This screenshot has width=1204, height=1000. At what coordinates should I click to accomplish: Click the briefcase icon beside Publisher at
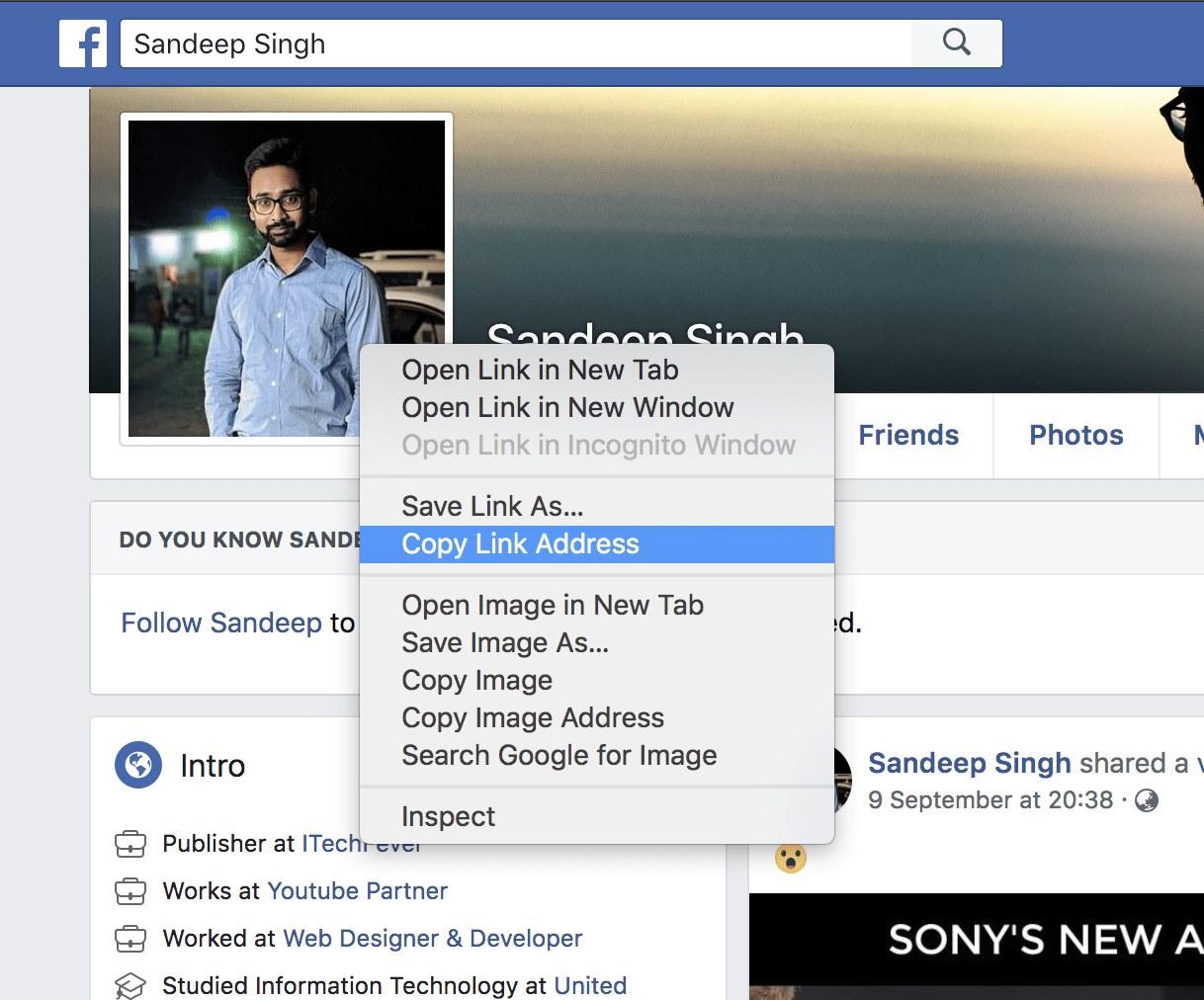point(130,844)
